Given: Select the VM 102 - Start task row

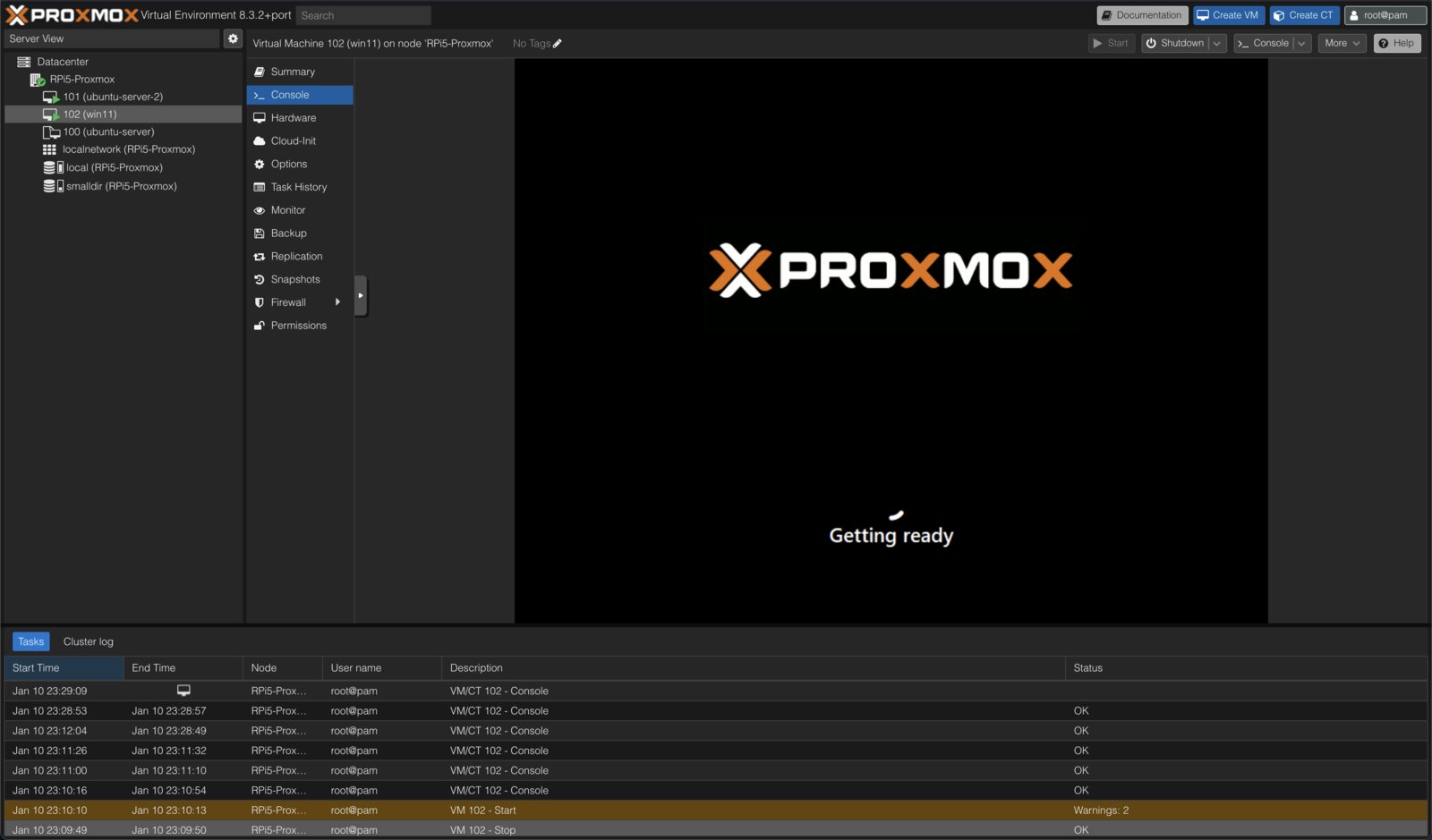Looking at the screenshot, I should (715, 810).
